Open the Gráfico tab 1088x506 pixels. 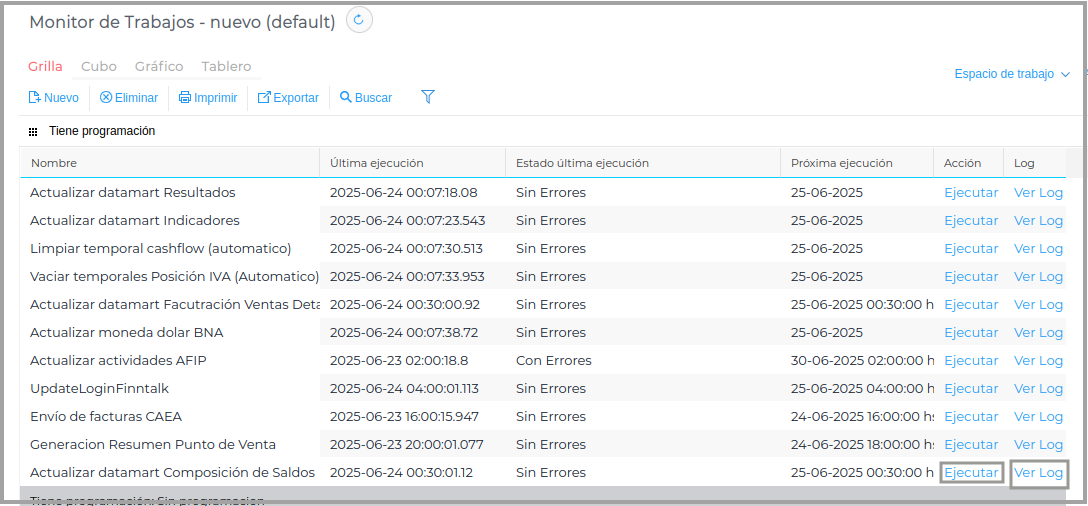[159, 67]
